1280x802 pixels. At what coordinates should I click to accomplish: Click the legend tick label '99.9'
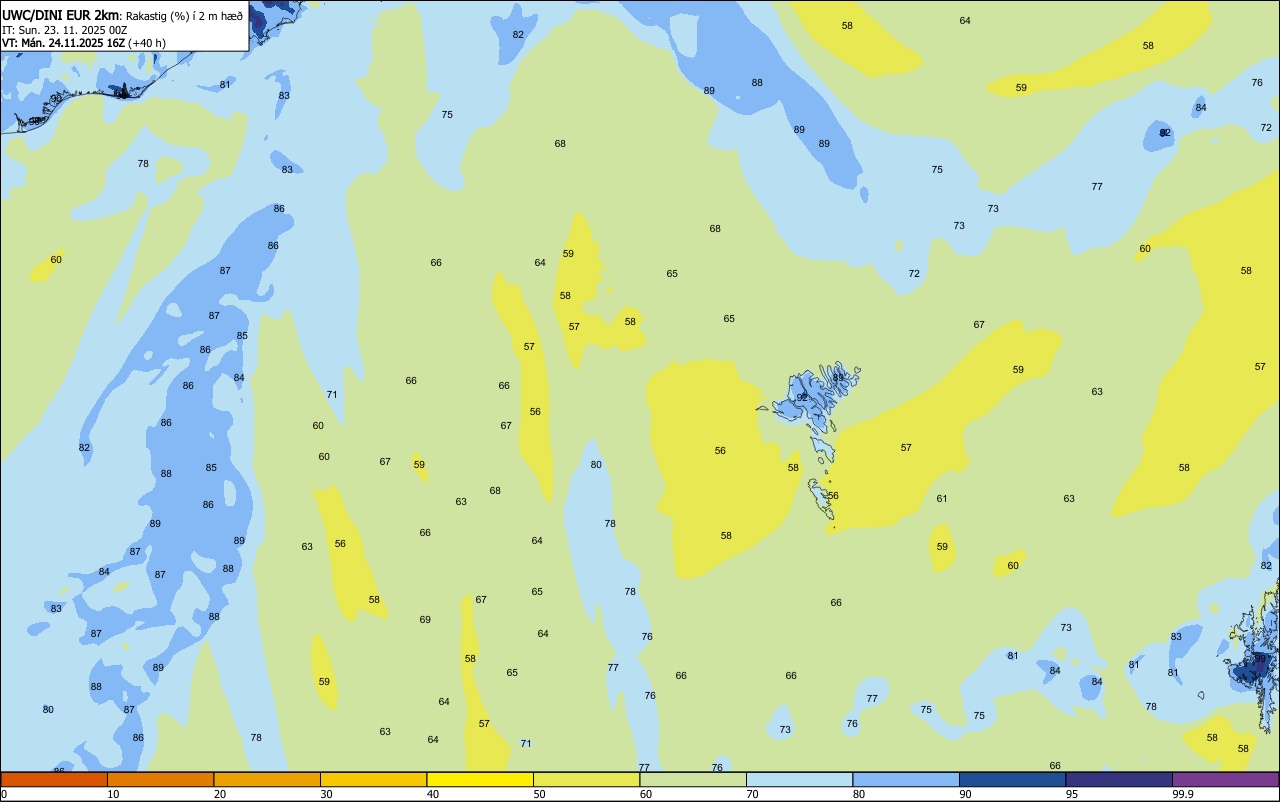[1182, 794]
